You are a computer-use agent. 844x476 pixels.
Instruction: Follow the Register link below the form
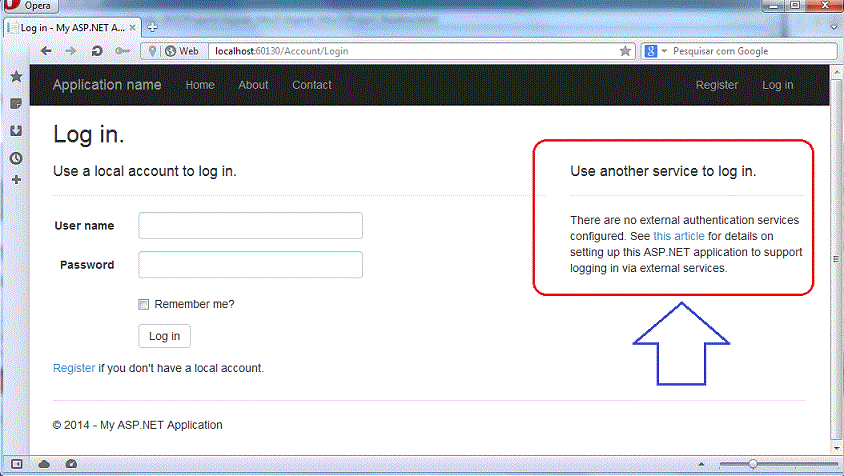coord(74,368)
